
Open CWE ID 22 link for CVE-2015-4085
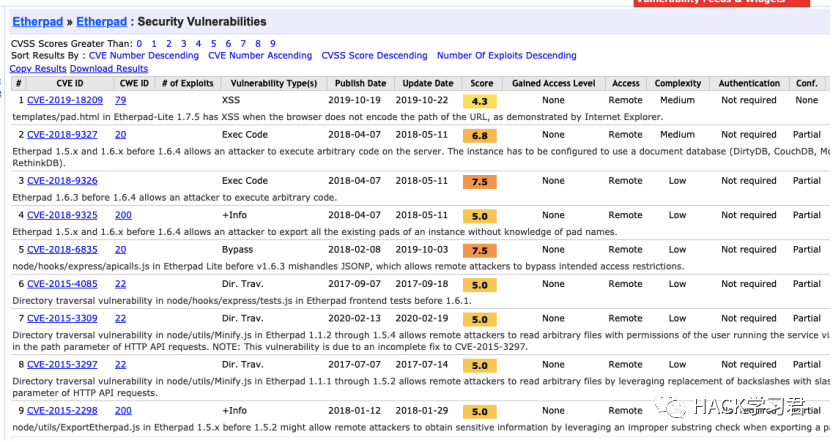tap(120, 284)
